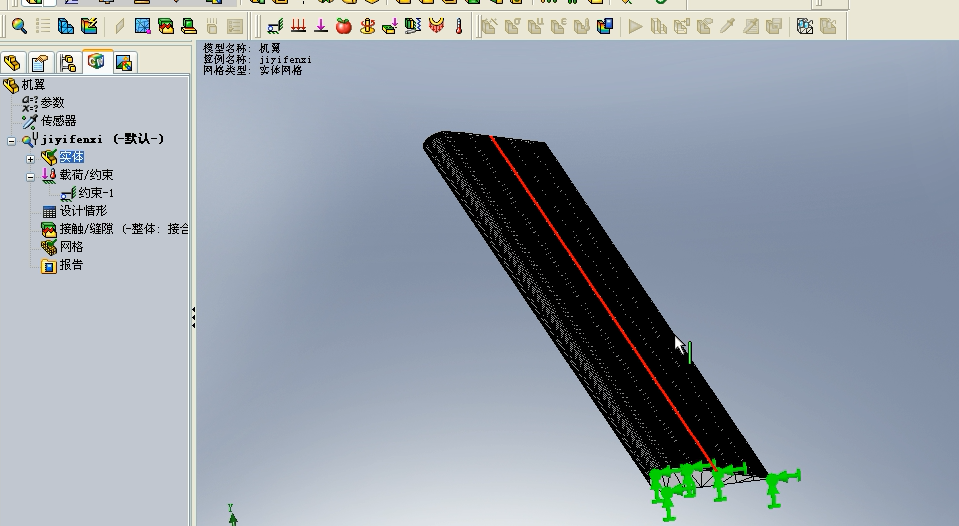Select the 设计情形 item
The height and width of the screenshot is (526, 959).
click(x=74, y=211)
